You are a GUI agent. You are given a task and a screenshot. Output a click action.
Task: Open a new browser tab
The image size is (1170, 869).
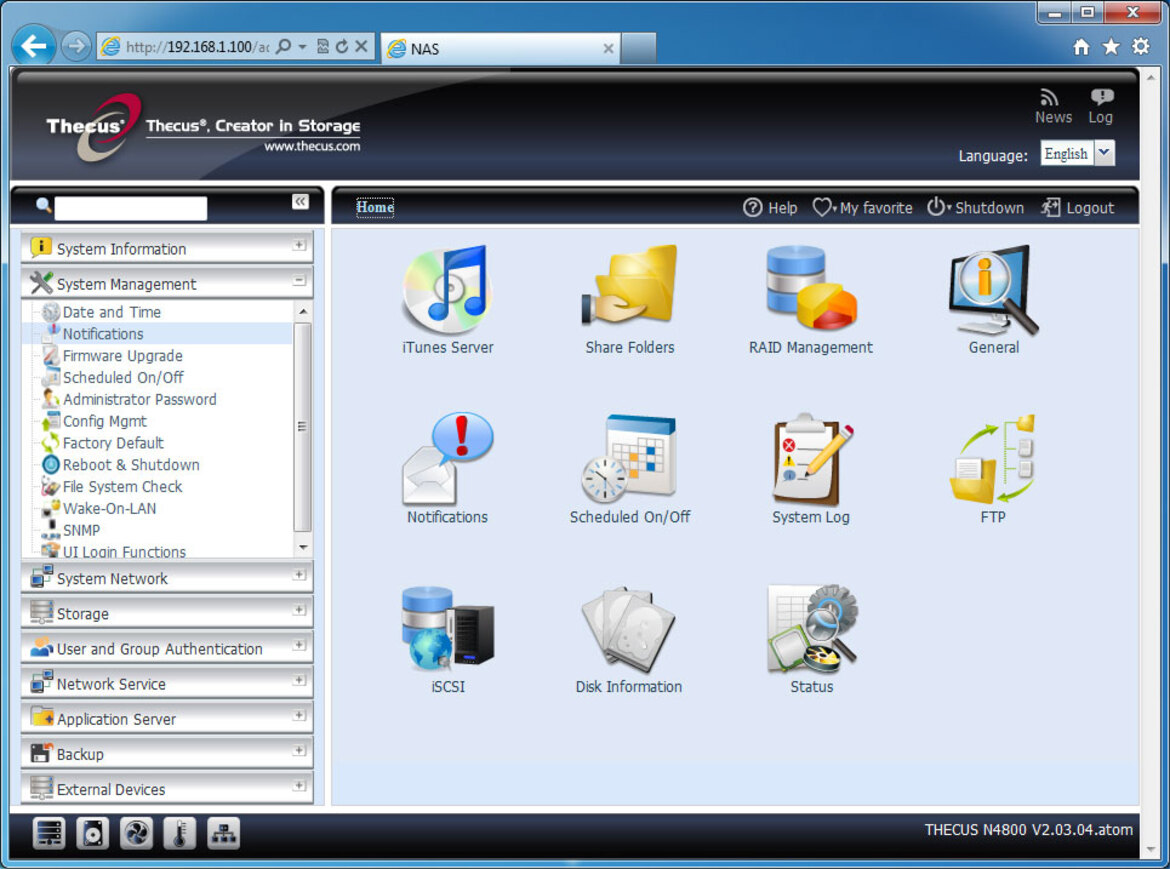point(638,48)
